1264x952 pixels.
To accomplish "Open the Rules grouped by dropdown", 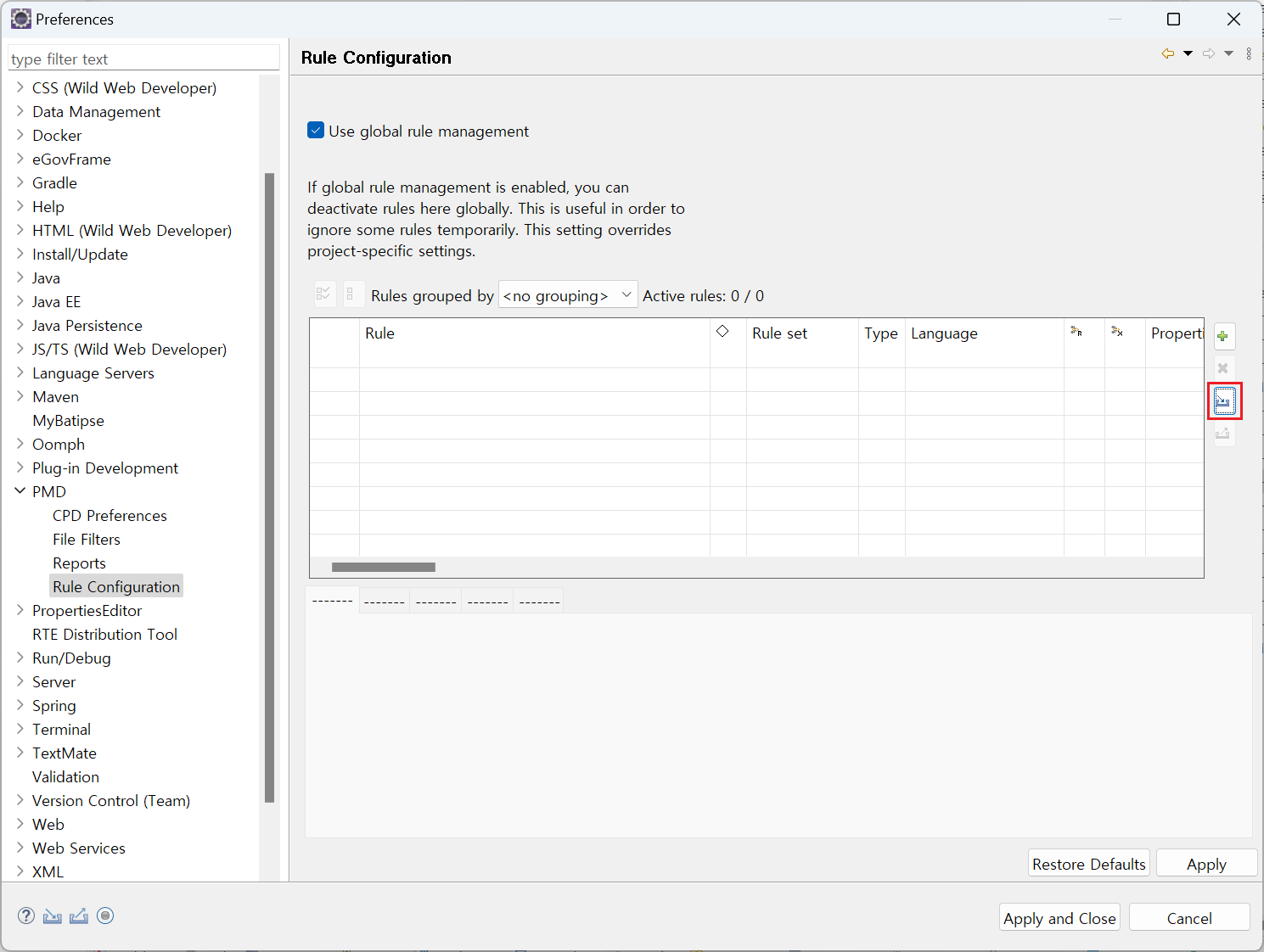I will click(x=567, y=295).
